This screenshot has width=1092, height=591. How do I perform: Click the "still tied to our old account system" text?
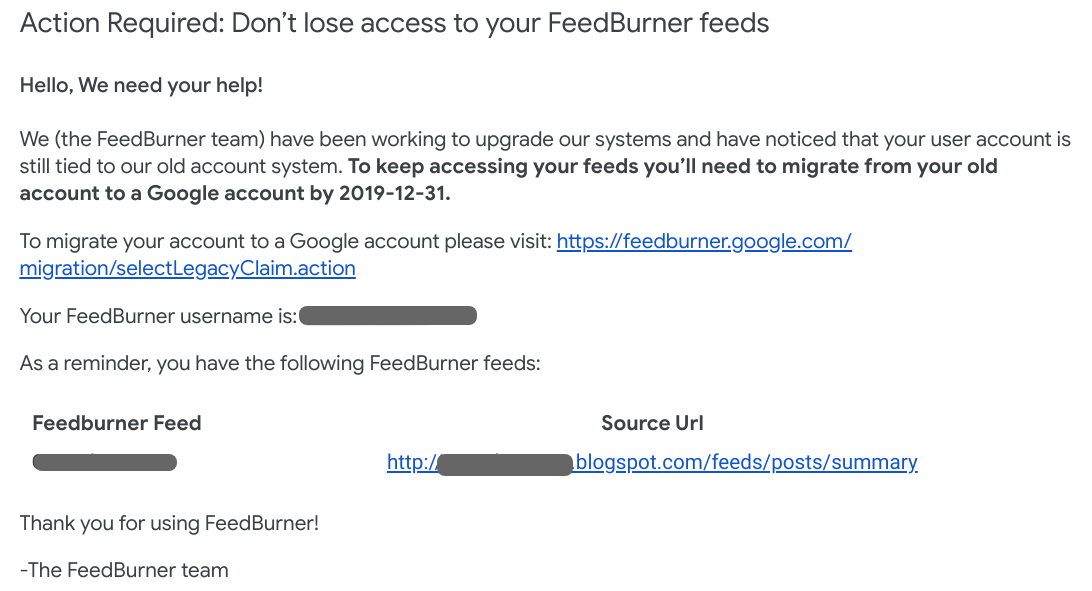point(181,166)
